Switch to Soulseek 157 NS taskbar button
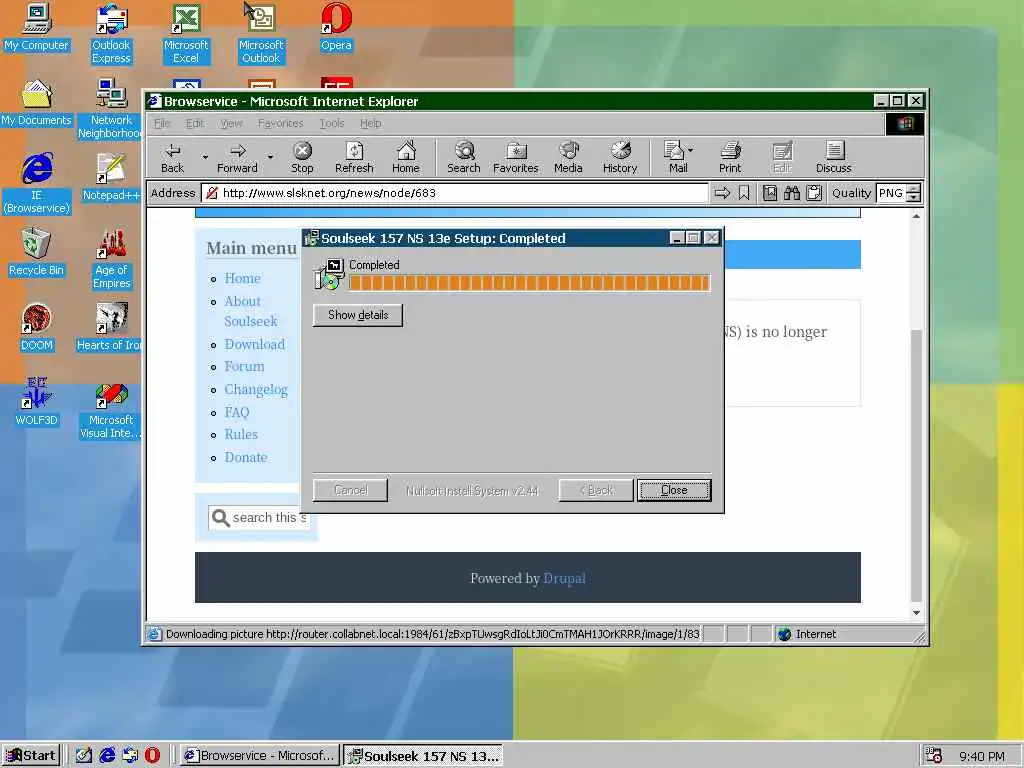 click(423, 756)
